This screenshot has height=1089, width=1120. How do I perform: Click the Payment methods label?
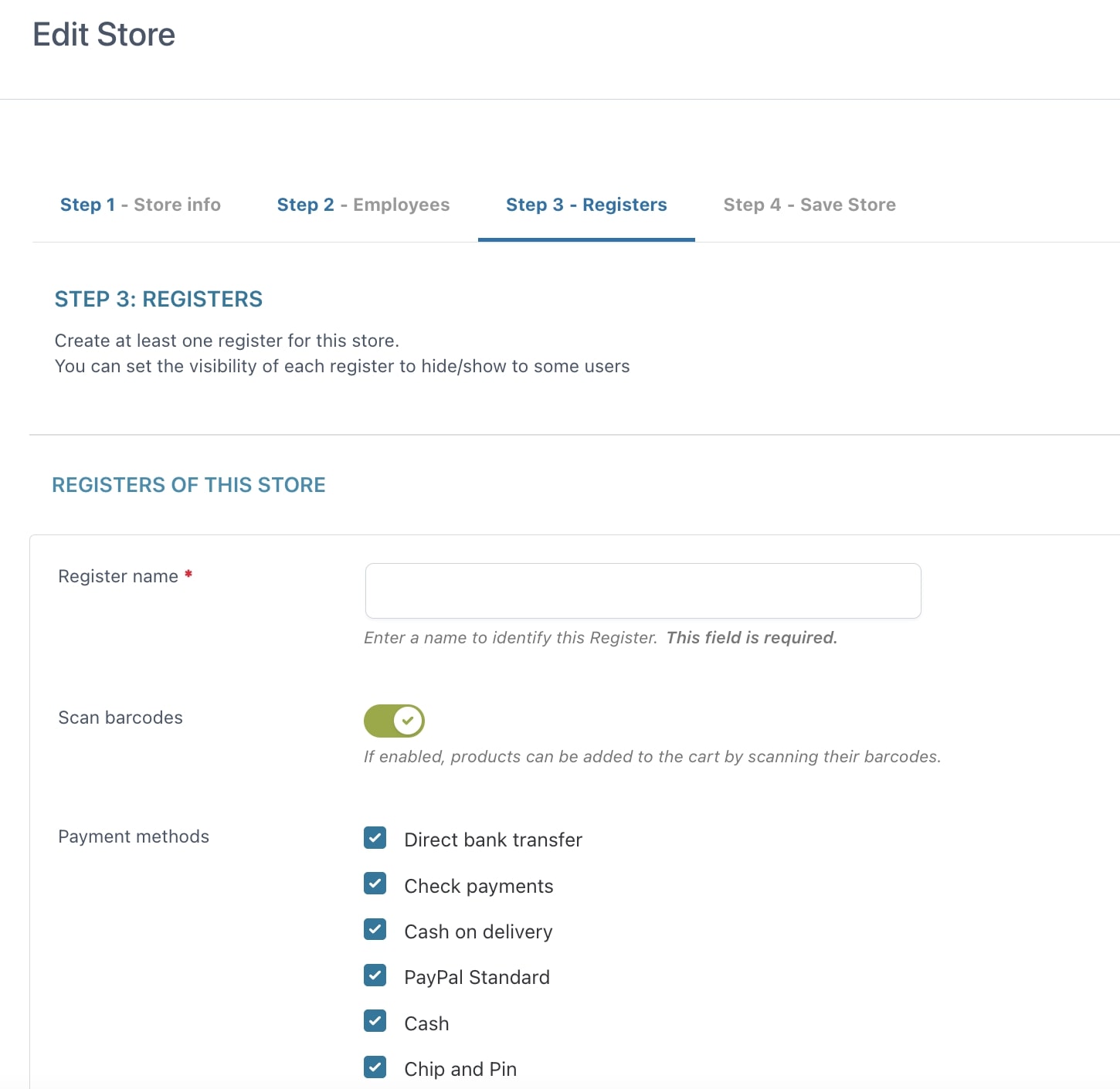tap(134, 836)
